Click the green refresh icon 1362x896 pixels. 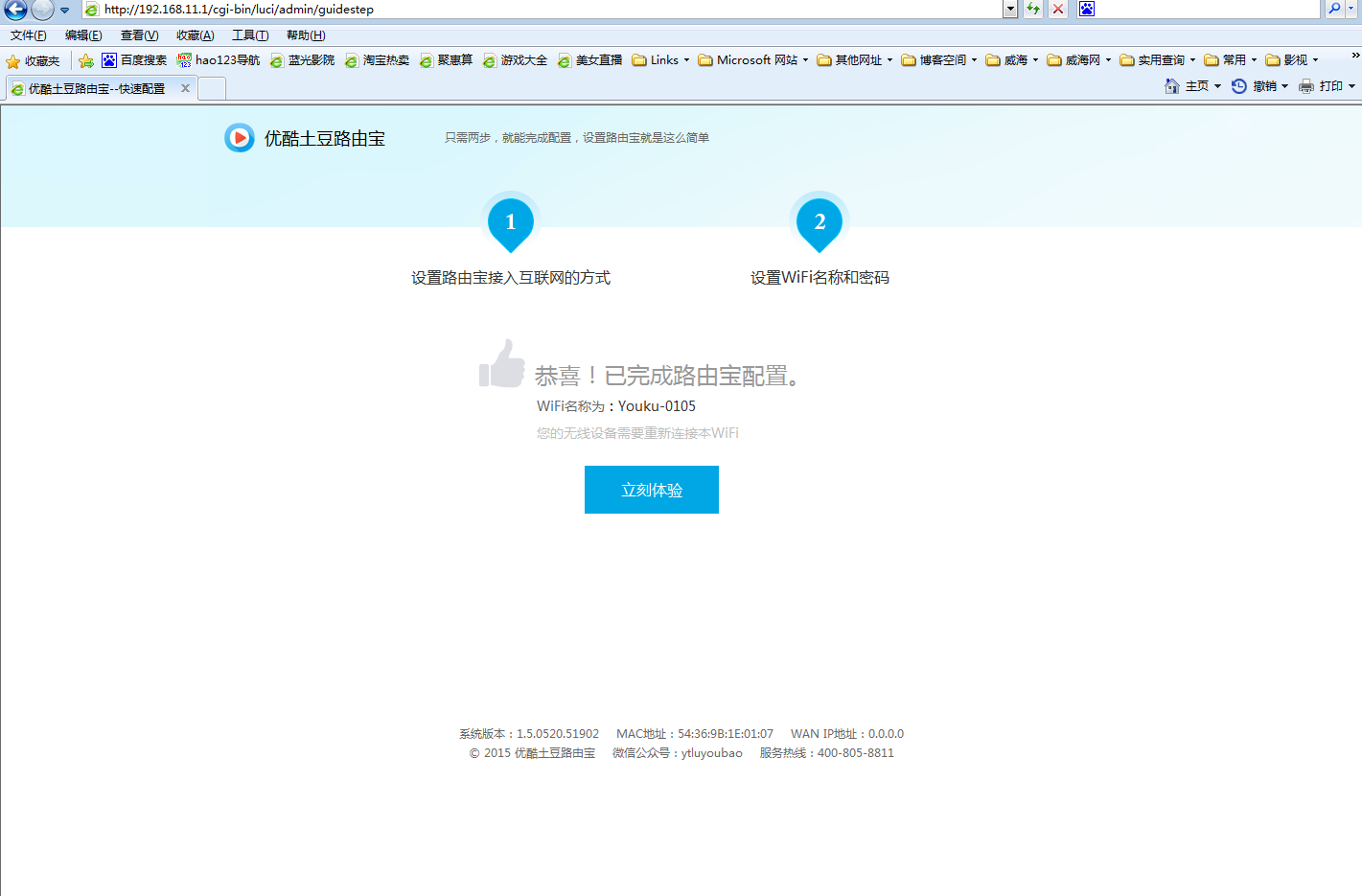(x=1033, y=10)
